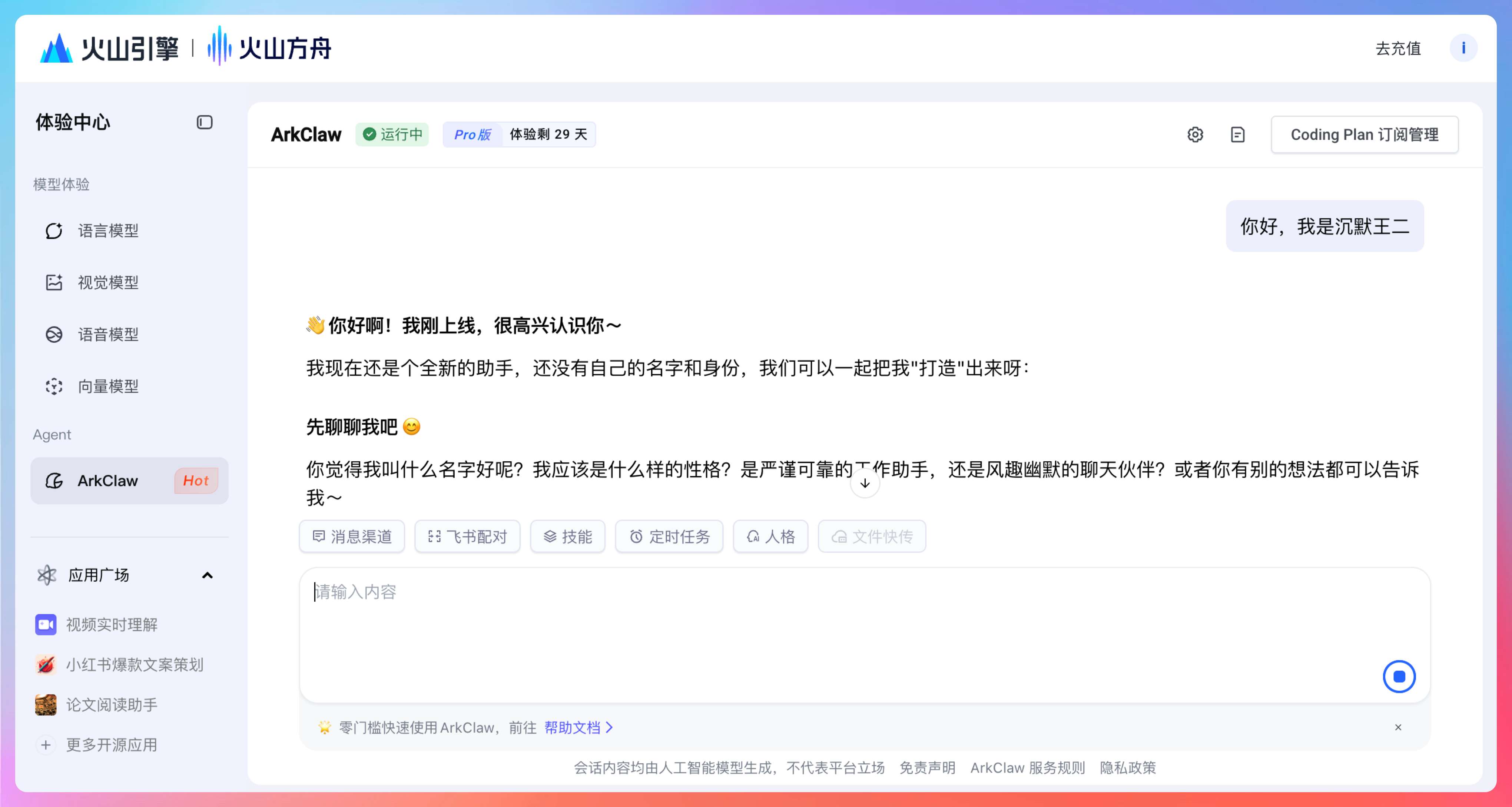Open the 定时任务 option
Image resolution: width=1512 pixels, height=807 pixels.
click(x=669, y=537)
